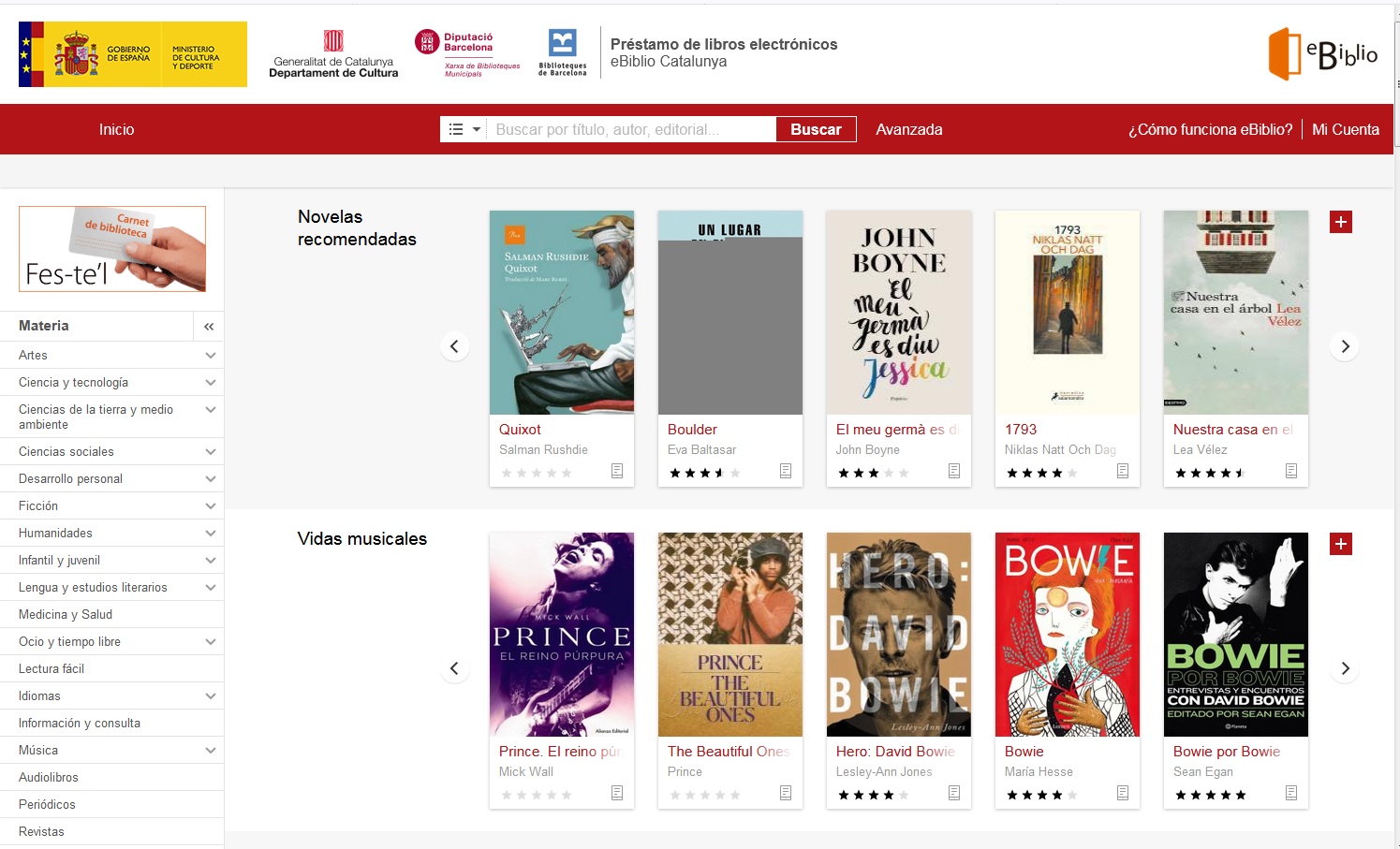Screen dimensions: 1400x849
Task: Click the Biblioteques de Barcelona logo
Action: point(563,53)
